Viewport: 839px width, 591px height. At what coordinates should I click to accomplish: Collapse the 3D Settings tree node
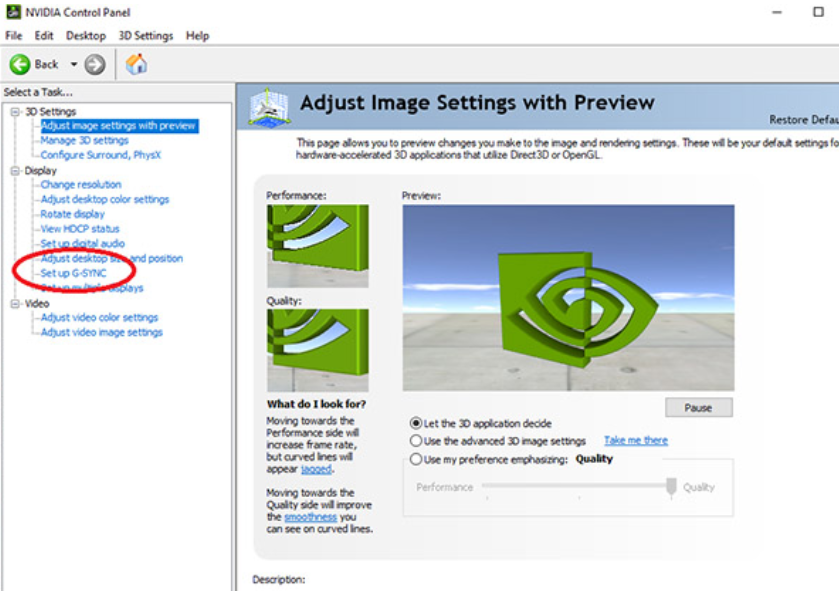click(x=16, y=112)
